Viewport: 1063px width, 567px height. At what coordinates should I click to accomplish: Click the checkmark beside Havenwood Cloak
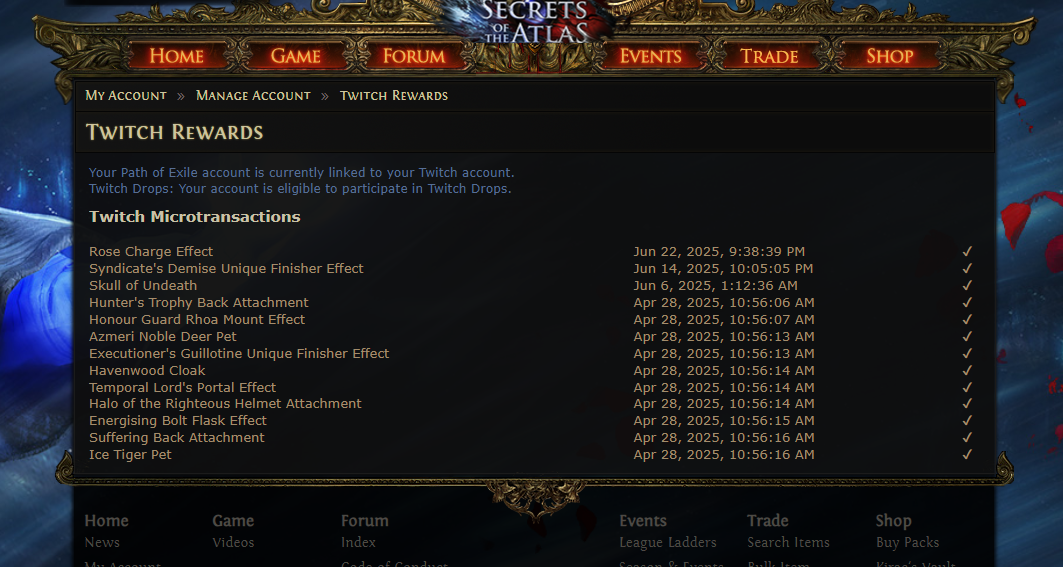(967, 370)
